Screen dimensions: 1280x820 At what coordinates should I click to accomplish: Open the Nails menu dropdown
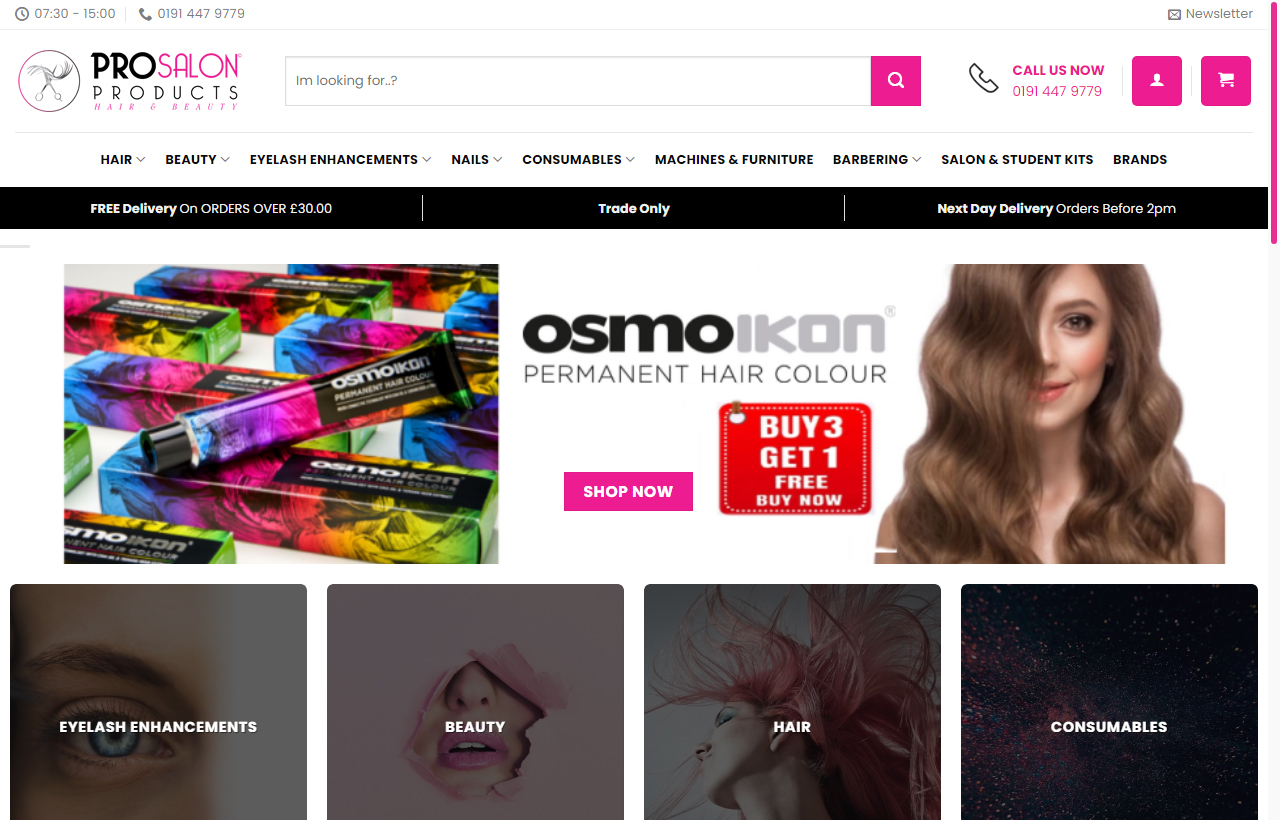click(x=477, y=159)
